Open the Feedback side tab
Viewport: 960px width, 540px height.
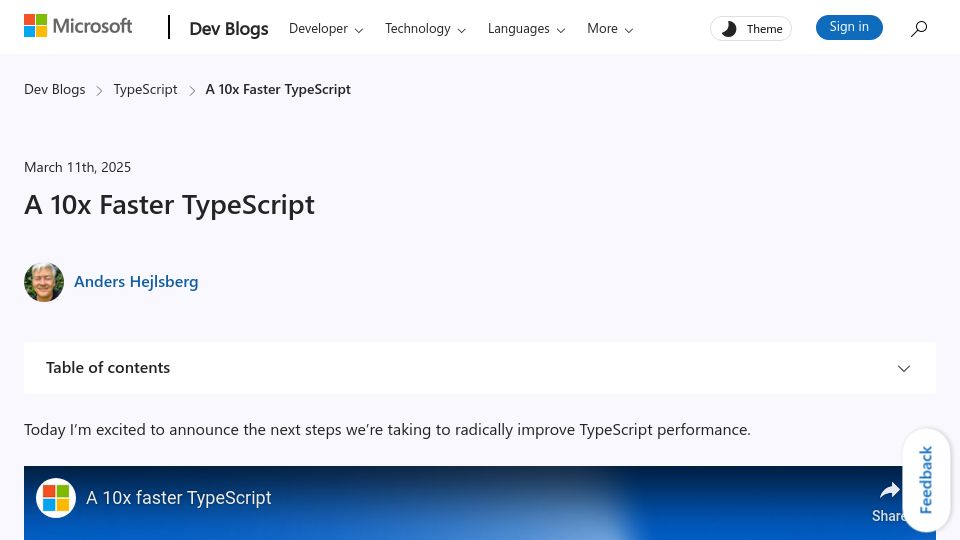tap(926, 479)
